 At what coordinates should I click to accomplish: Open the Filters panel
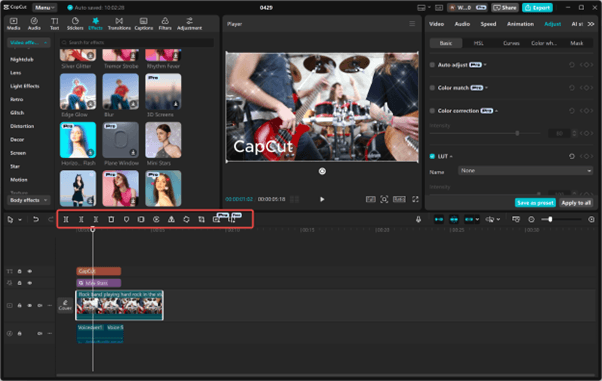(x=165, y=24)
